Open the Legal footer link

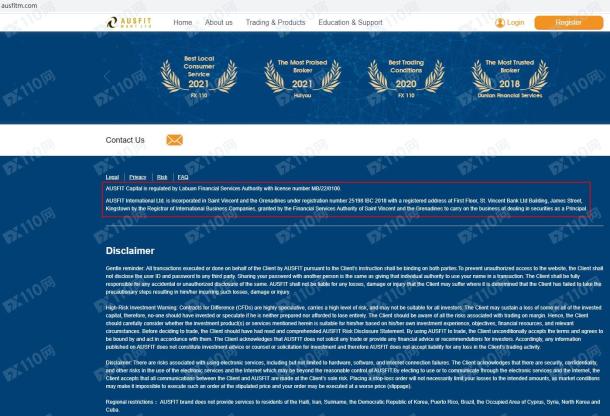[112, 177]
